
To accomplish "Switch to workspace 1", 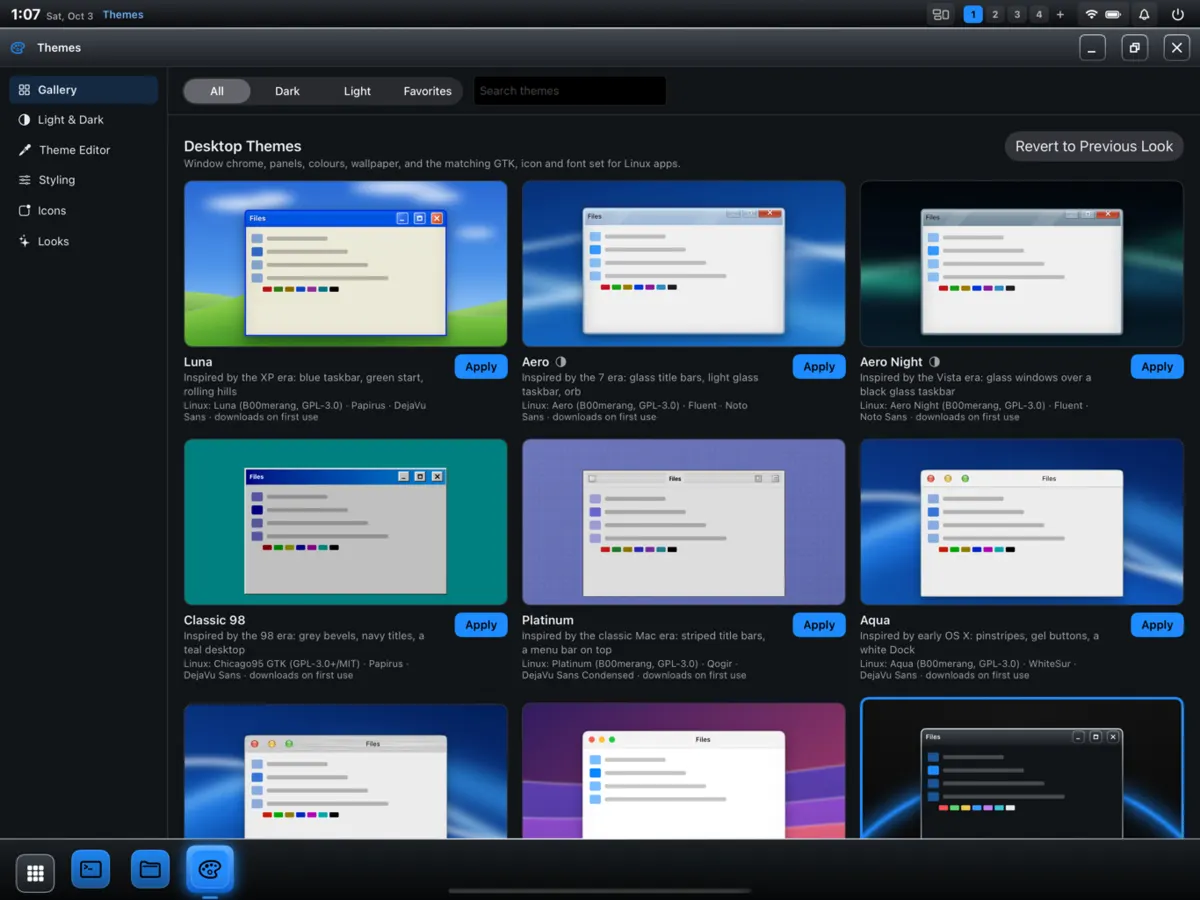I will (x=973, y=15).
